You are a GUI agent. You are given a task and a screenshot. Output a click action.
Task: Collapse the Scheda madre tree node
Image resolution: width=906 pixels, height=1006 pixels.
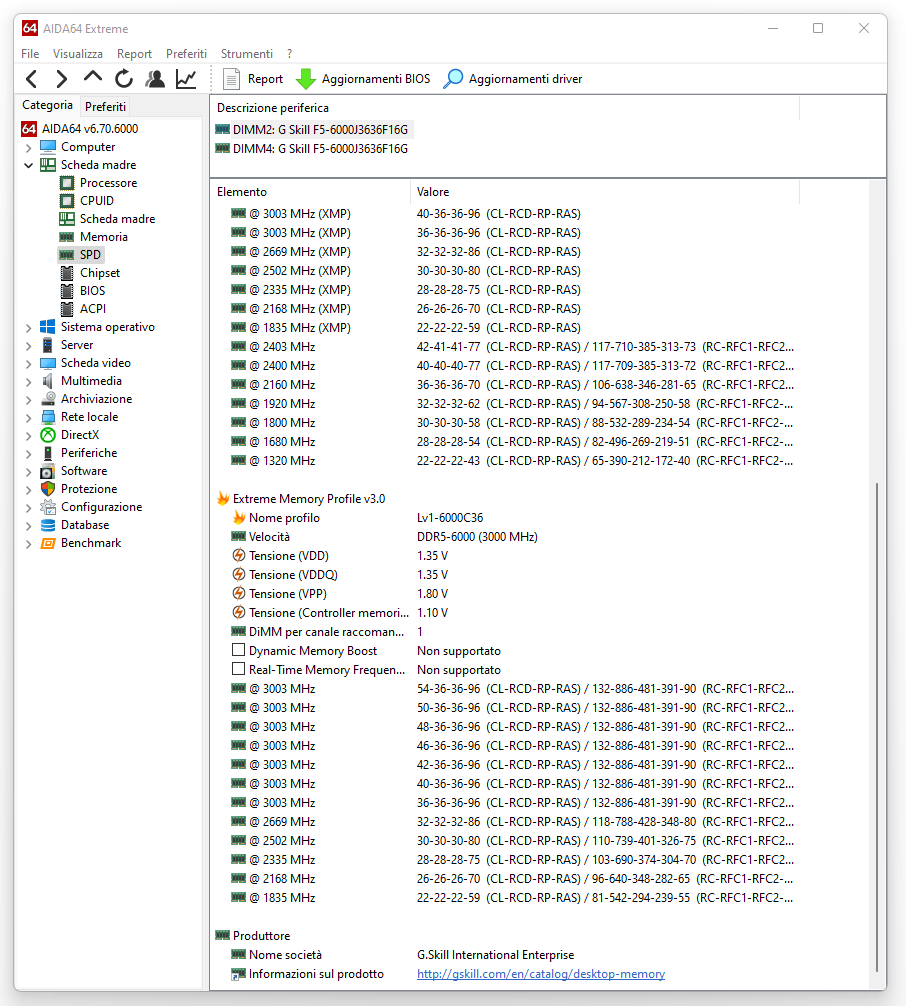[x=28, y=166]
